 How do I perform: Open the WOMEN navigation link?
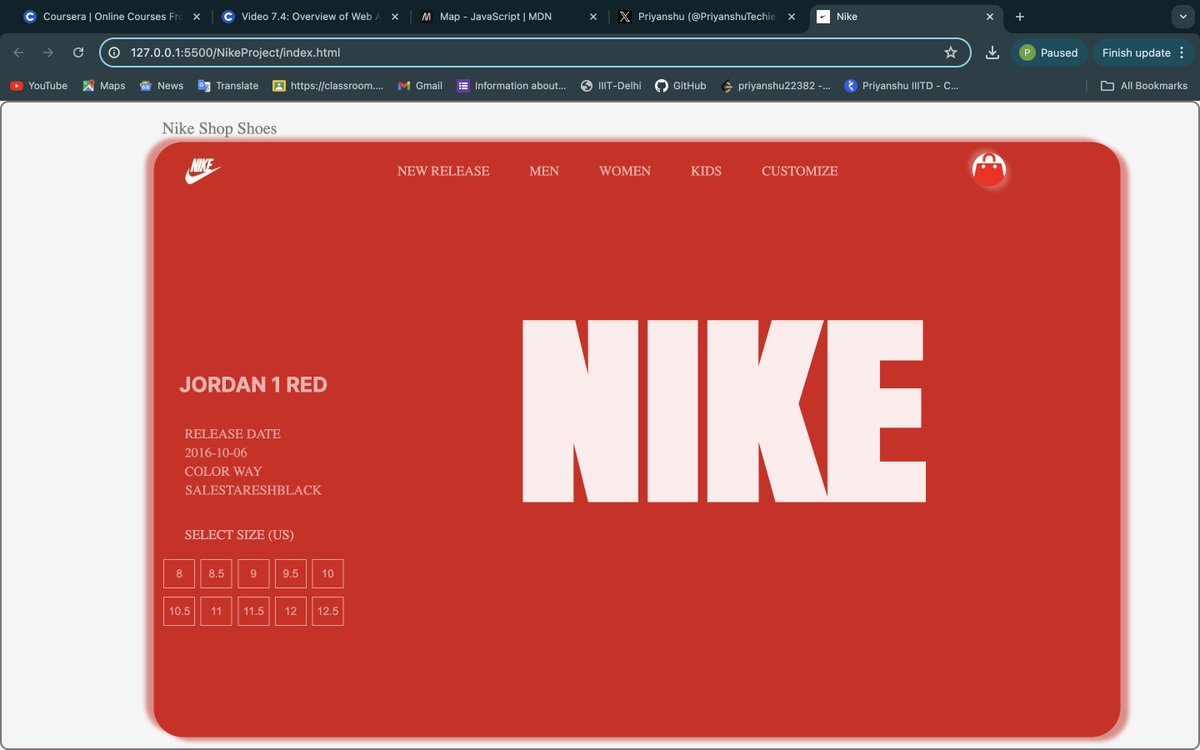point(625,171)
